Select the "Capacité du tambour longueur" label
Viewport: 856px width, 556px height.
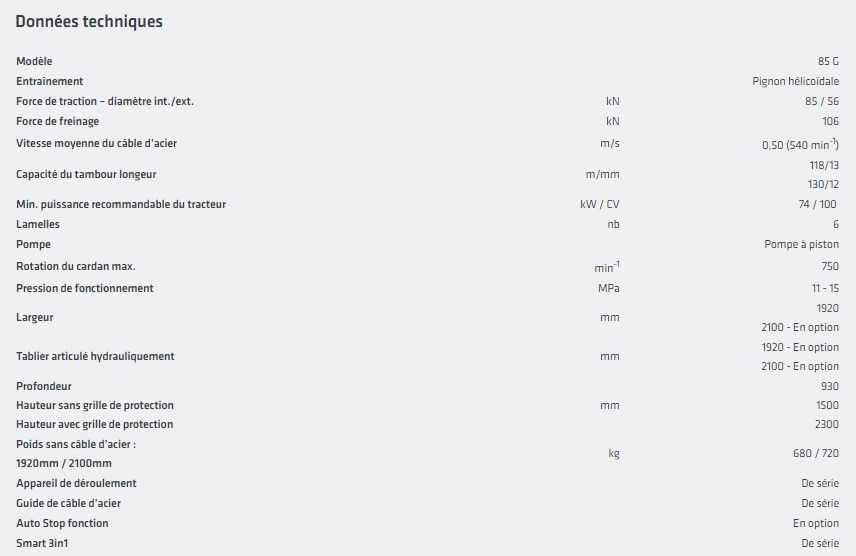pyautogui.click(x=86, y=175)
